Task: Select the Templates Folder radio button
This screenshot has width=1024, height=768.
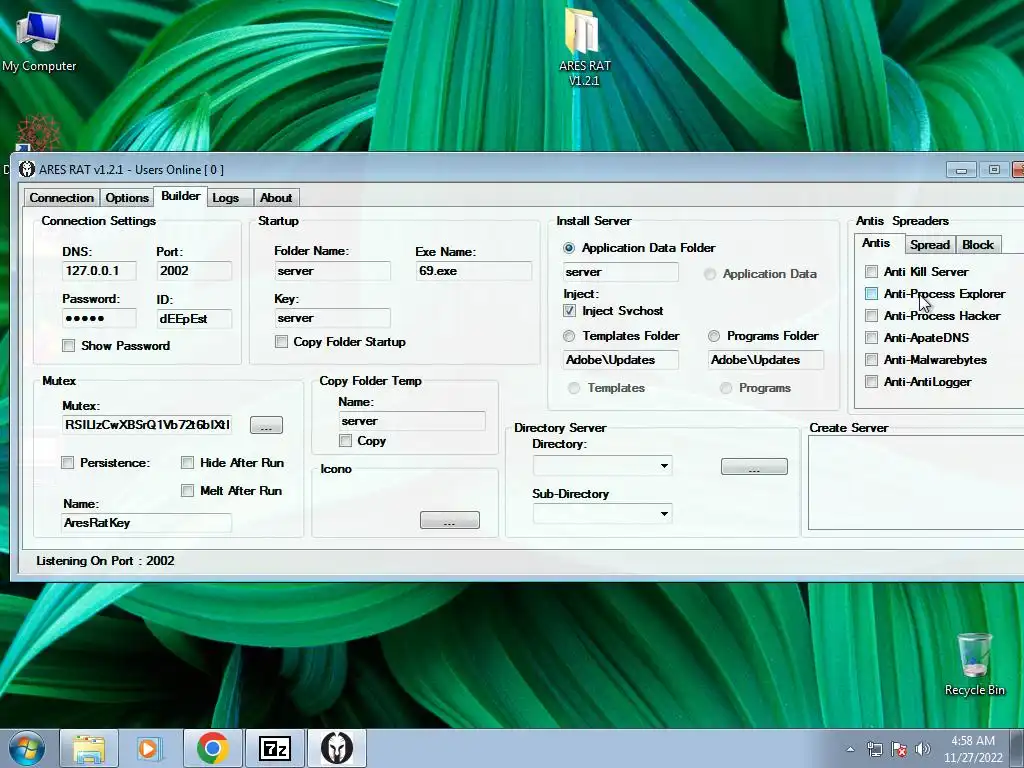Action: [x=569, y=336]
